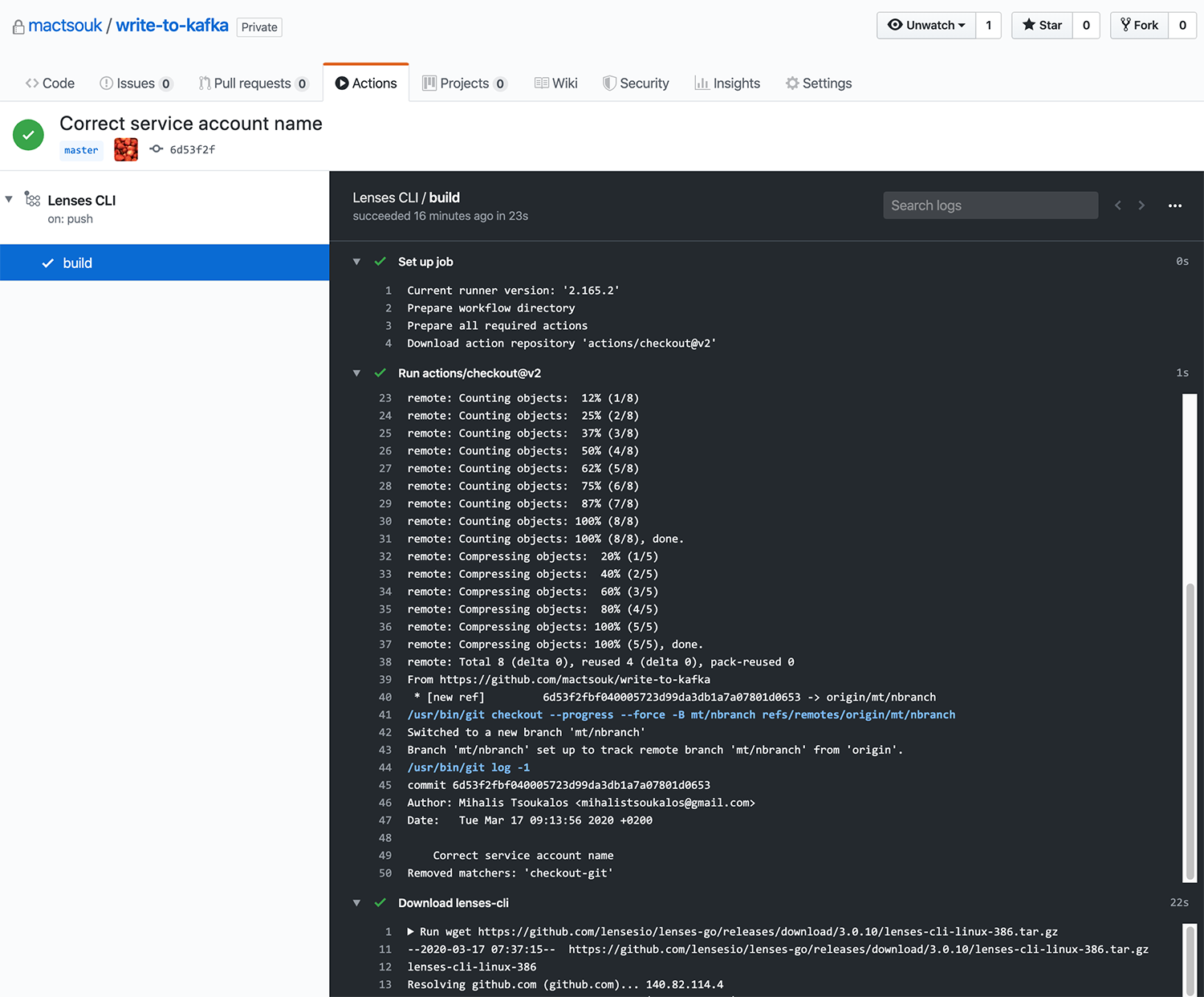Click the Author log line
This screenshot has height=997, width=1204.
581,803
